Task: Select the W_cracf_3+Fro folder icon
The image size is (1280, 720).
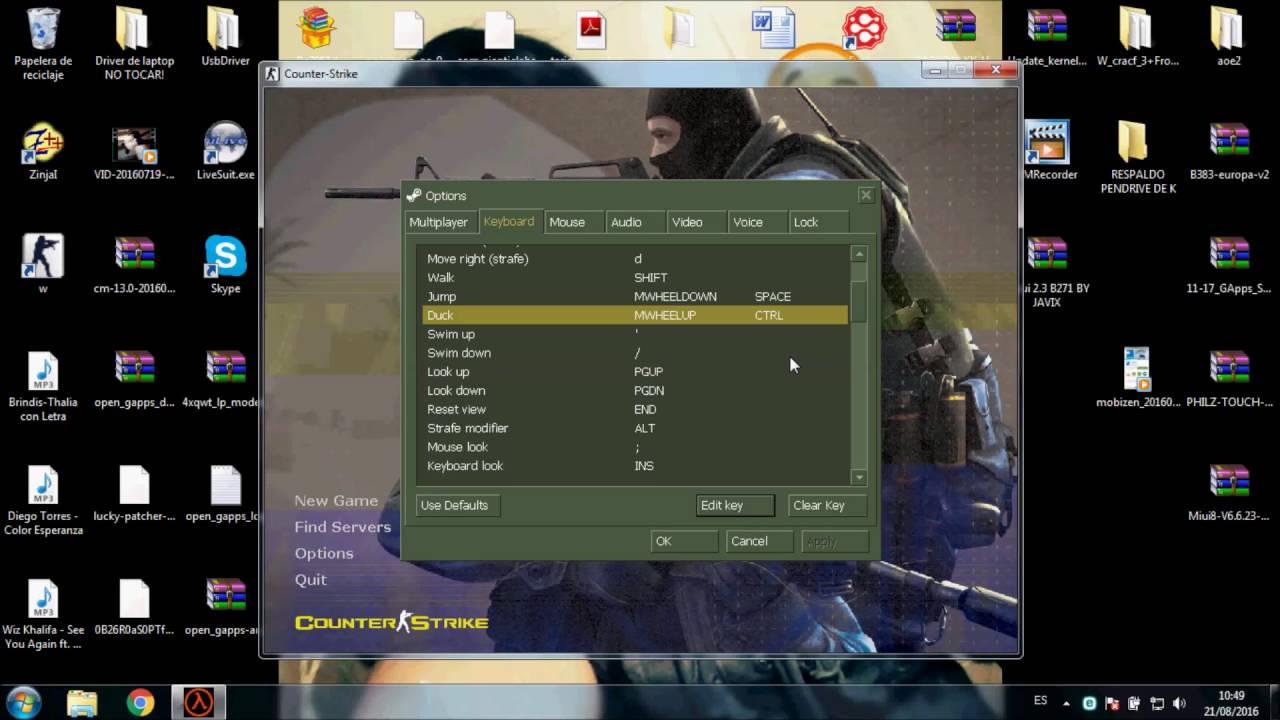Action: tap(1137, 30)
